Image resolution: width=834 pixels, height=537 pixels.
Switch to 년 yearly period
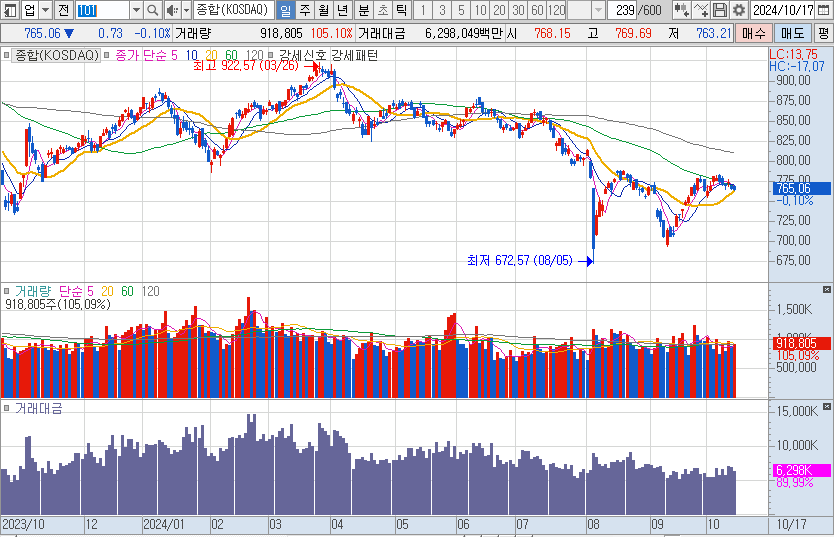click(343, 10)
